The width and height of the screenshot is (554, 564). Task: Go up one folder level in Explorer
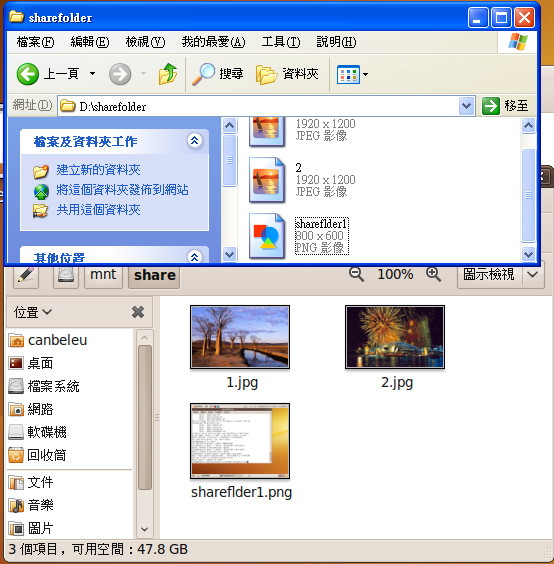click(x=168, y=74)
